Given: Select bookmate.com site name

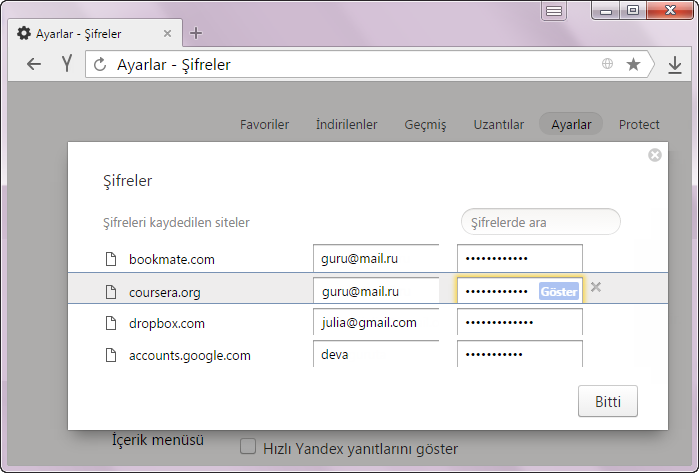Looking at the screenshot, I should coord(172,259).
